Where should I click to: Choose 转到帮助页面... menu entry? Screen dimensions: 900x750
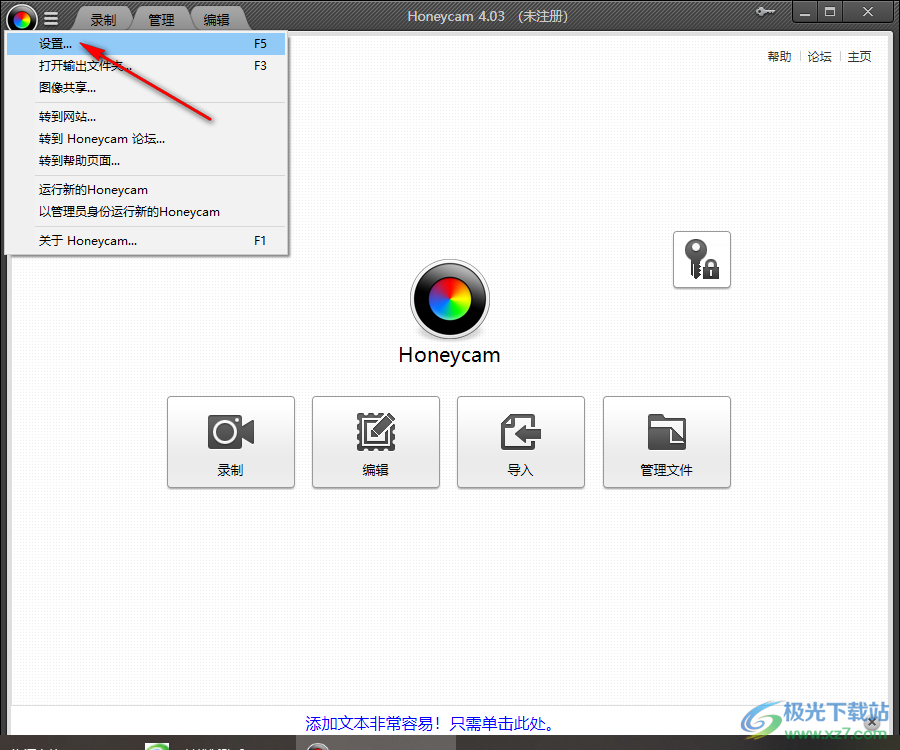click(x=146, y=160)
